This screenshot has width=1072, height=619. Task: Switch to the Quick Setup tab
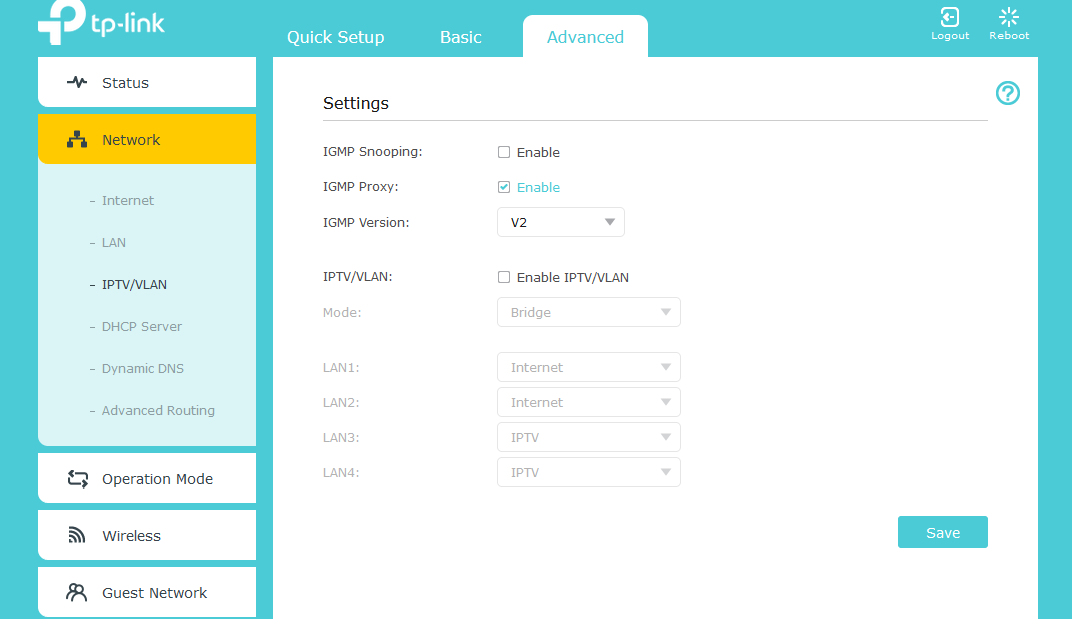click(335, 37)
